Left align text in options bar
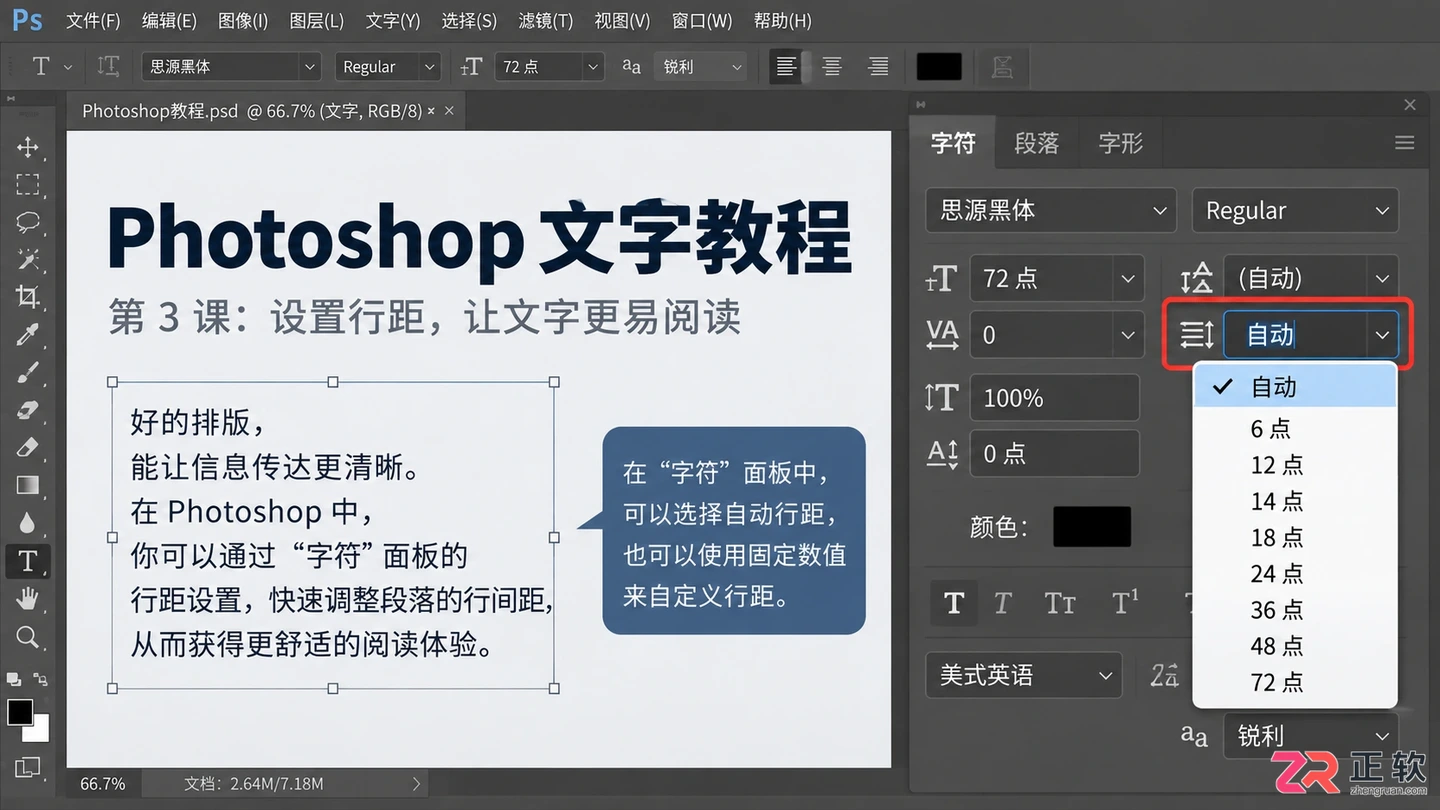The image size is (1440, 810). (786, 67)
